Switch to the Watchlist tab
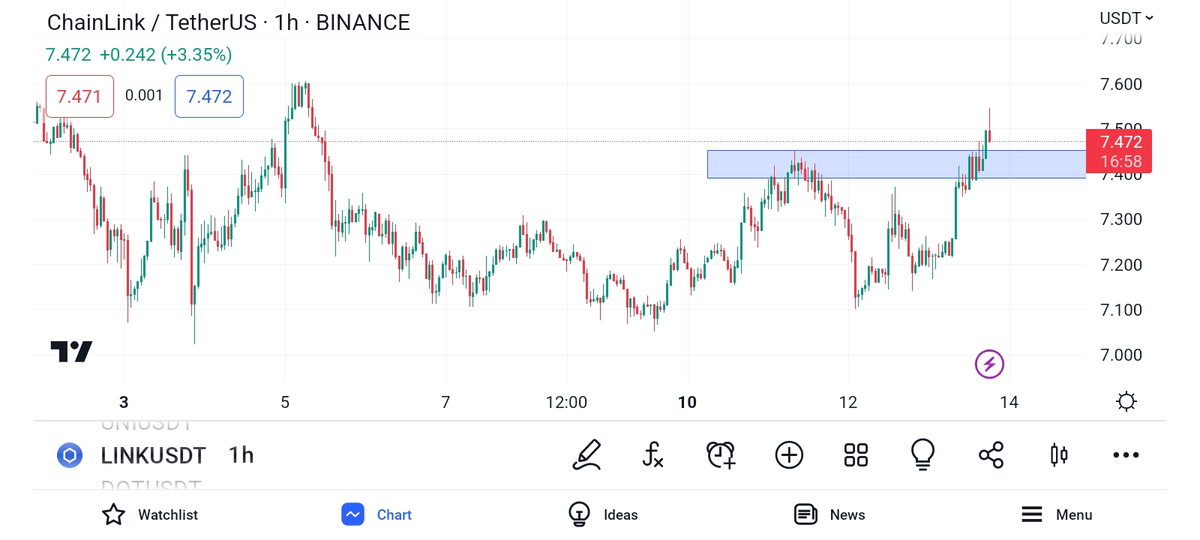This screenshot has height=540, width=1200. click(x=150, y=514)
